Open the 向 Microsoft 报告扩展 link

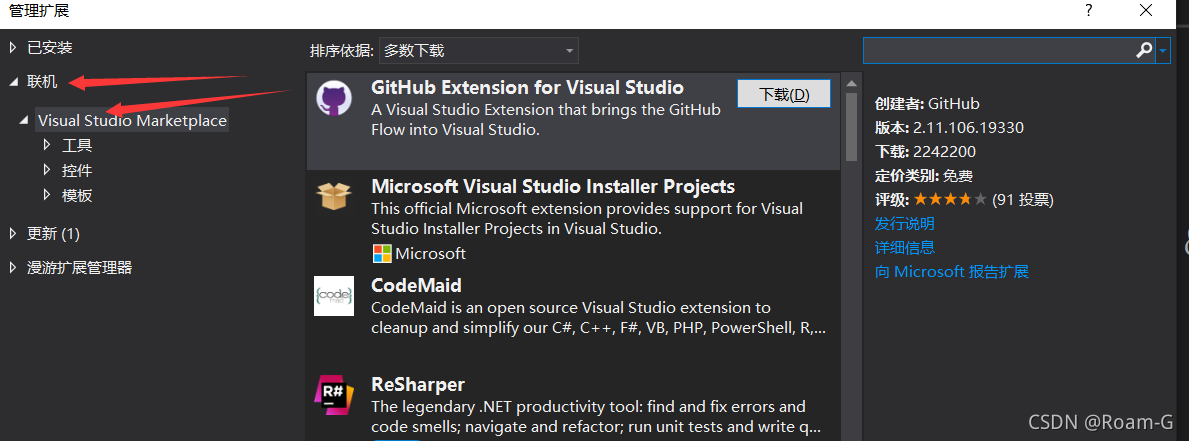click(951, 271)
